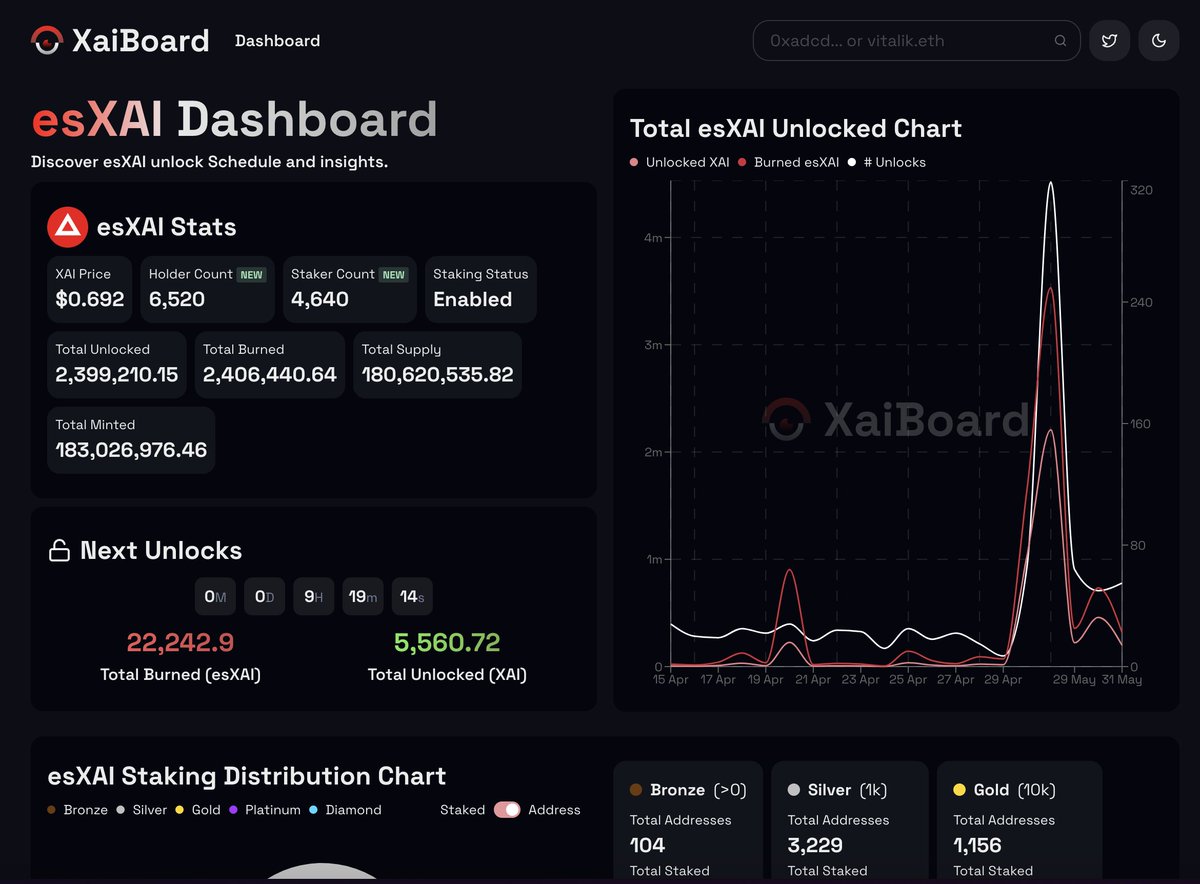Click Total Unlocked 2,399,210.15 value
1200x884 pixels.
pos(117,375)
